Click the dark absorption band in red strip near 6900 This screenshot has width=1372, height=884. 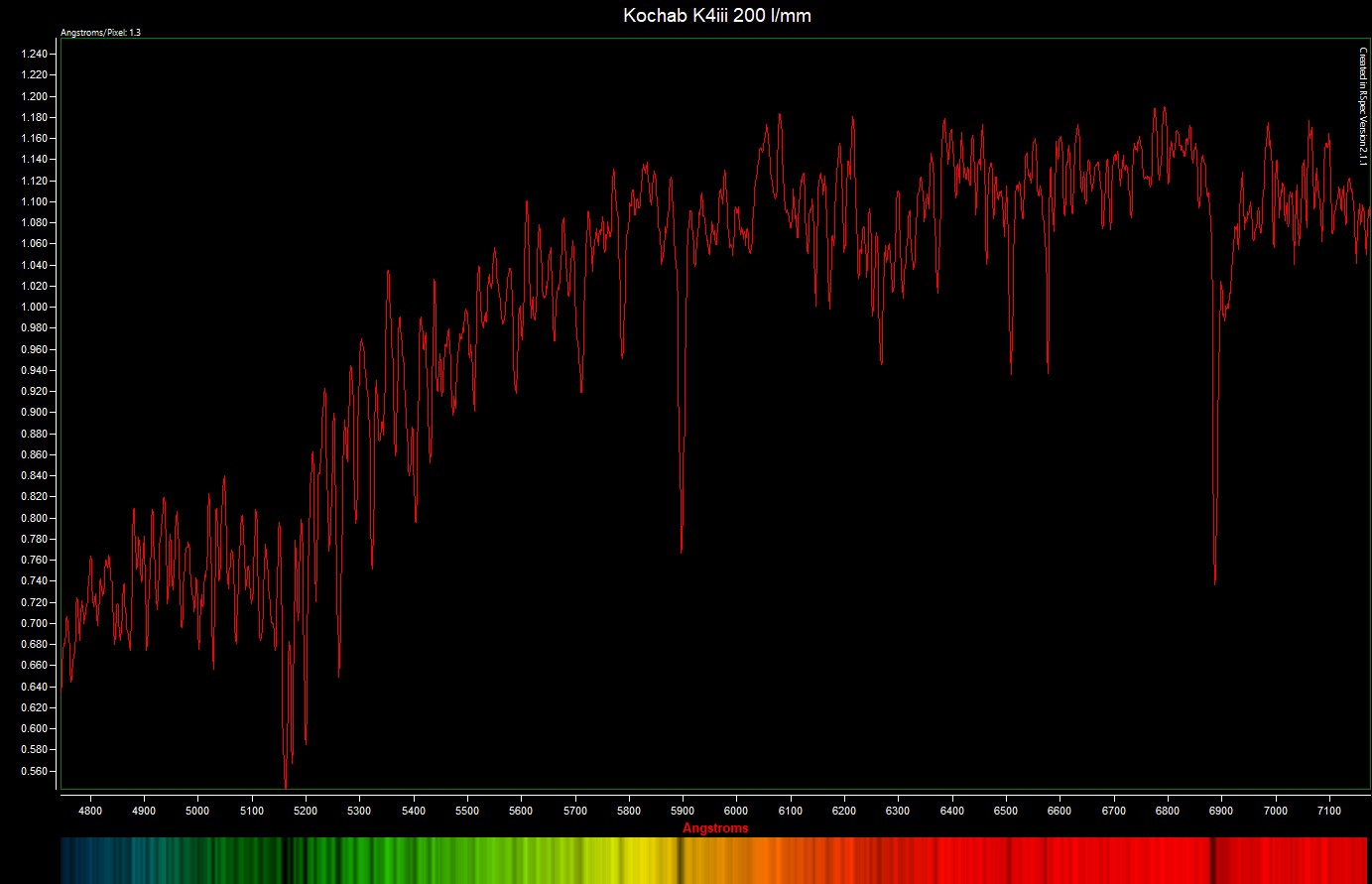(x=1212, y=860)
